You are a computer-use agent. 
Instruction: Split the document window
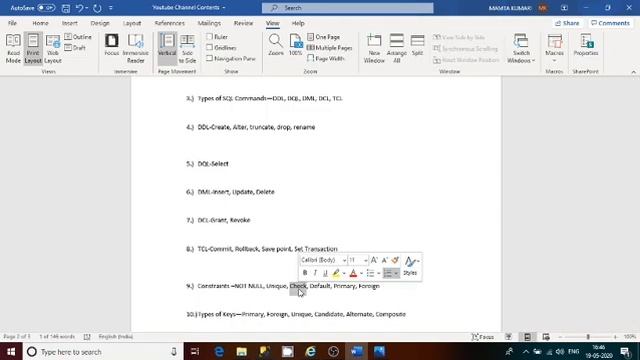point(417,45)
